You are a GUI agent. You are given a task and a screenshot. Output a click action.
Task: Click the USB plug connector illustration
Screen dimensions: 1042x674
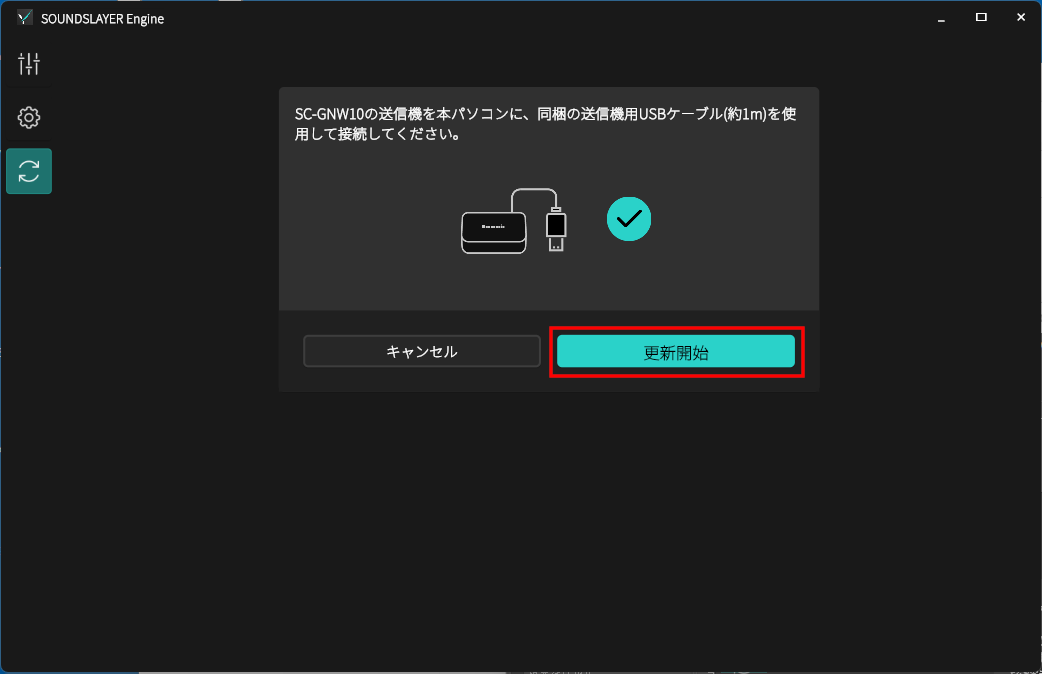[x=556, y=230]
